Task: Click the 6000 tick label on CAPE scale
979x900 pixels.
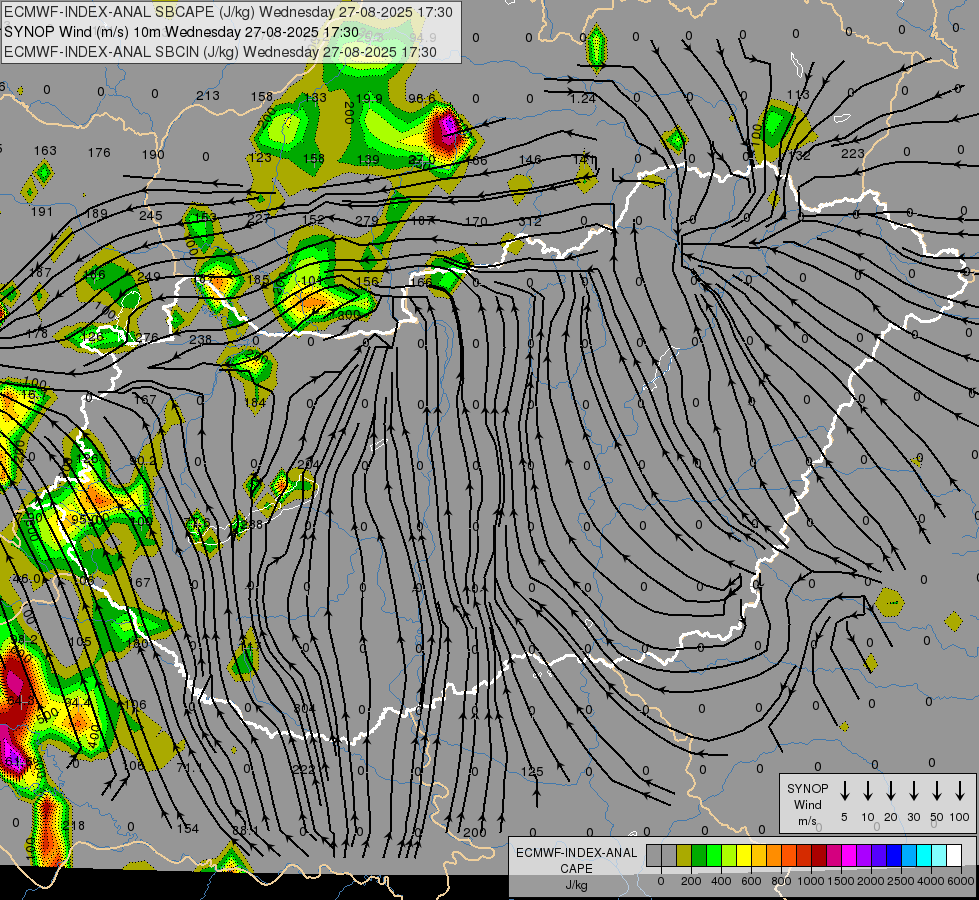Action: click(x=961, y=881)
